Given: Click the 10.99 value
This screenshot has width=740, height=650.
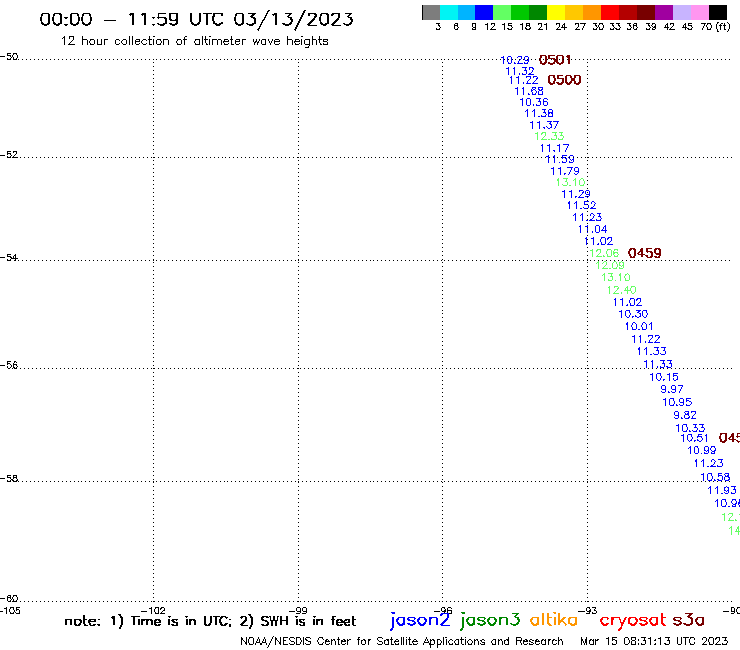Looking at the screenshot, I should pos(702,450).
